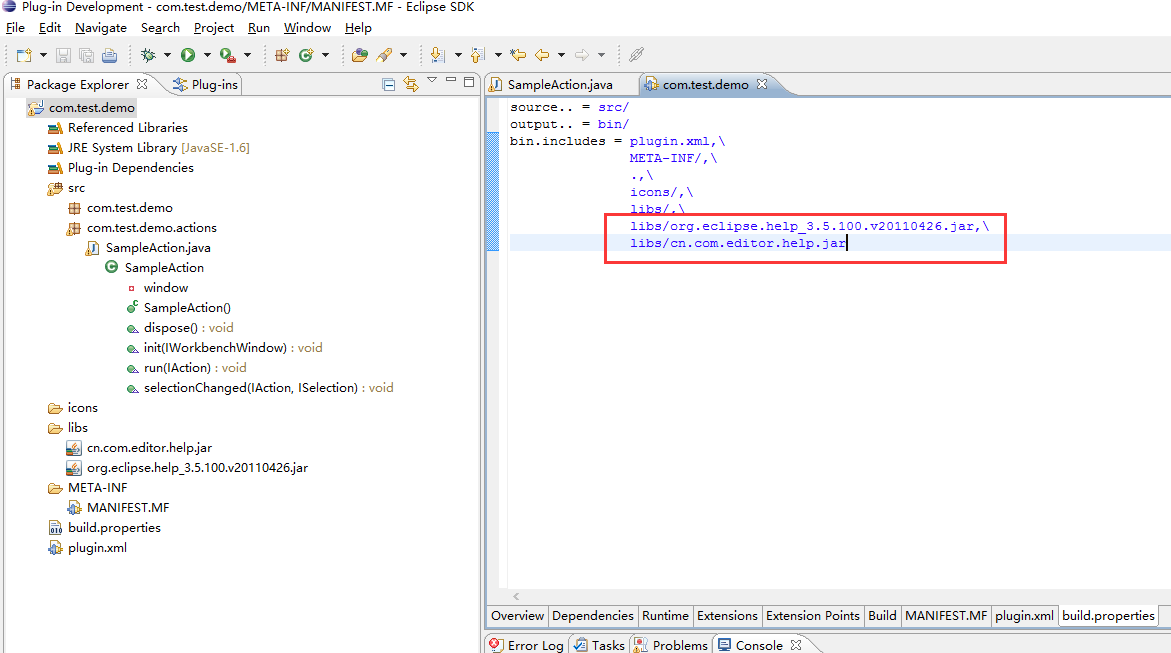Close the com.test.demo editor tab
1171x653 pixels.
click(x=762, y=84)
